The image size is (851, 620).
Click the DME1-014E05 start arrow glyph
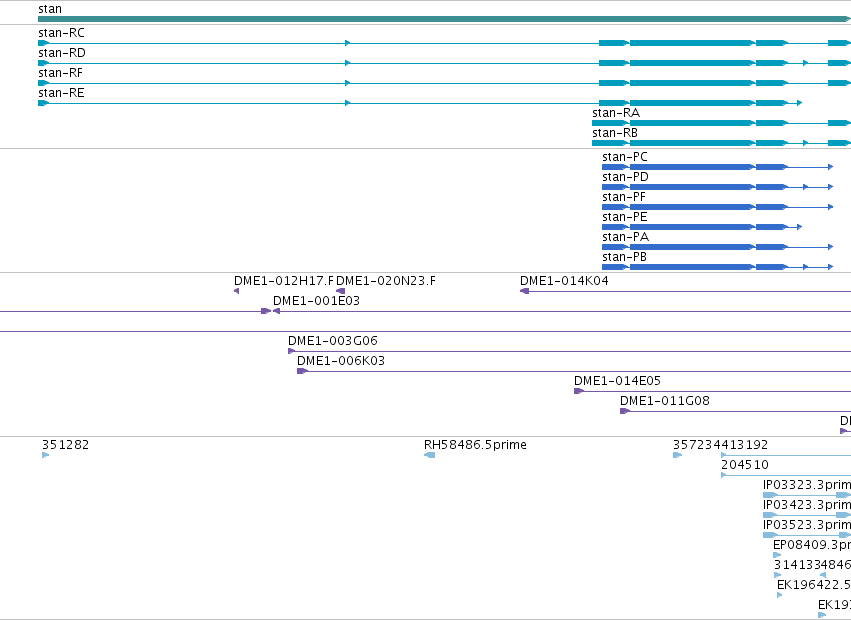[x=579, y=391]
